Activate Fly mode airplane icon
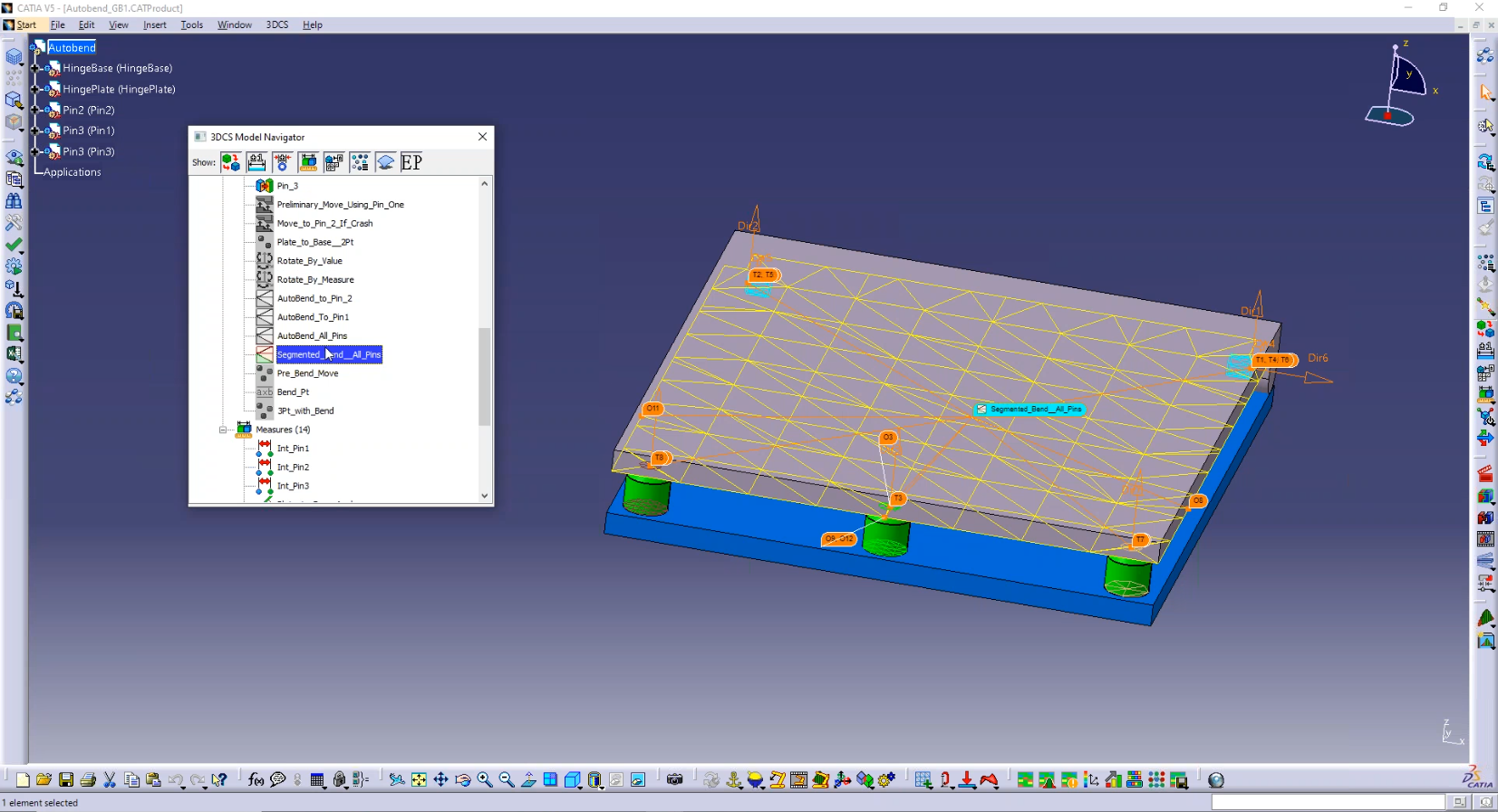Image resolution: width=1498 pixels, height=812 pixels. (x=396, y=779)
